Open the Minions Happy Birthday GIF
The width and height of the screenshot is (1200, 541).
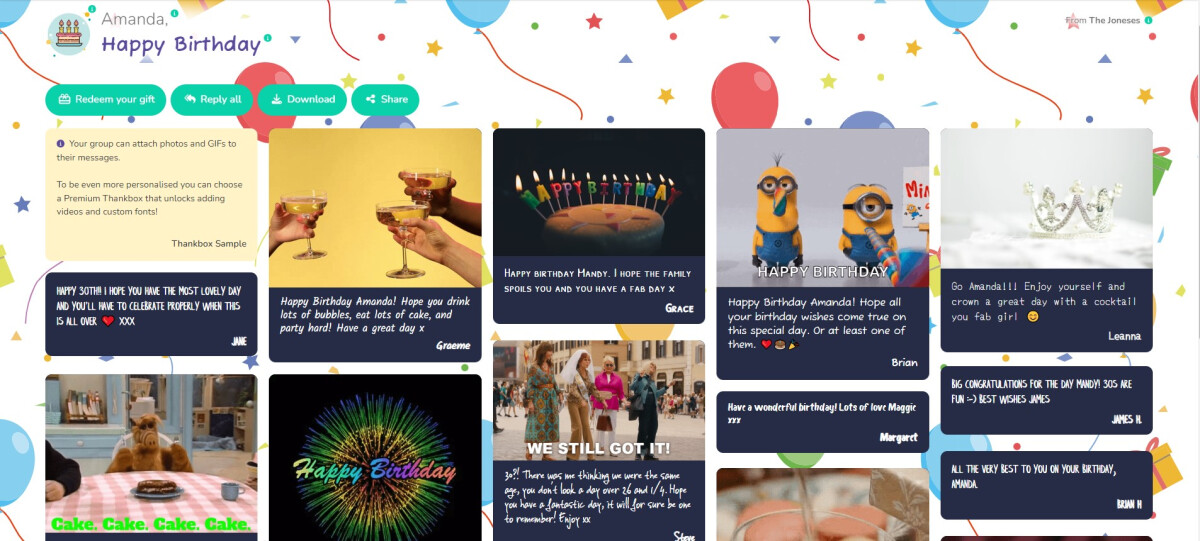[823, 208]
